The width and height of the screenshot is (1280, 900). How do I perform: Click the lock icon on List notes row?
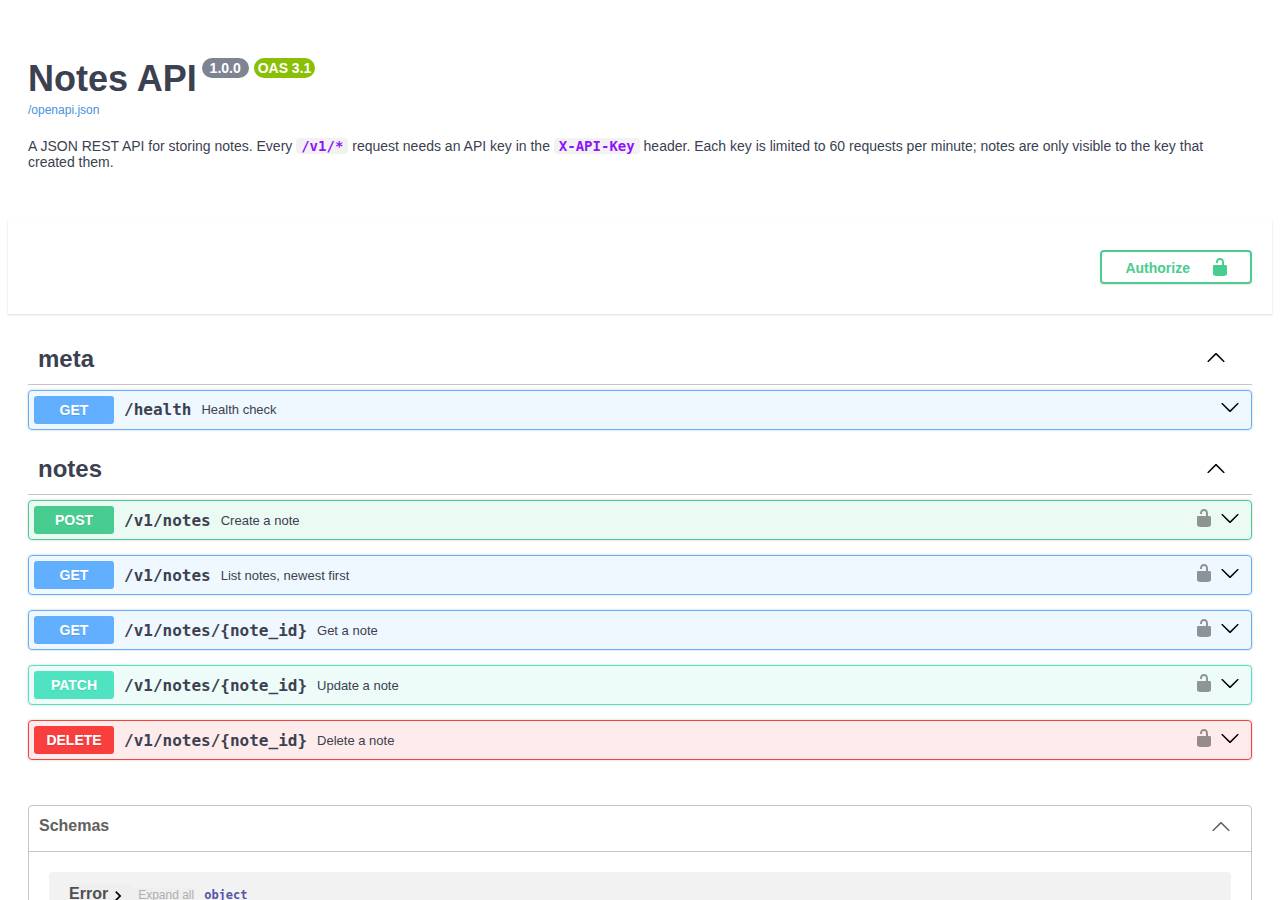click(1204, 573)
